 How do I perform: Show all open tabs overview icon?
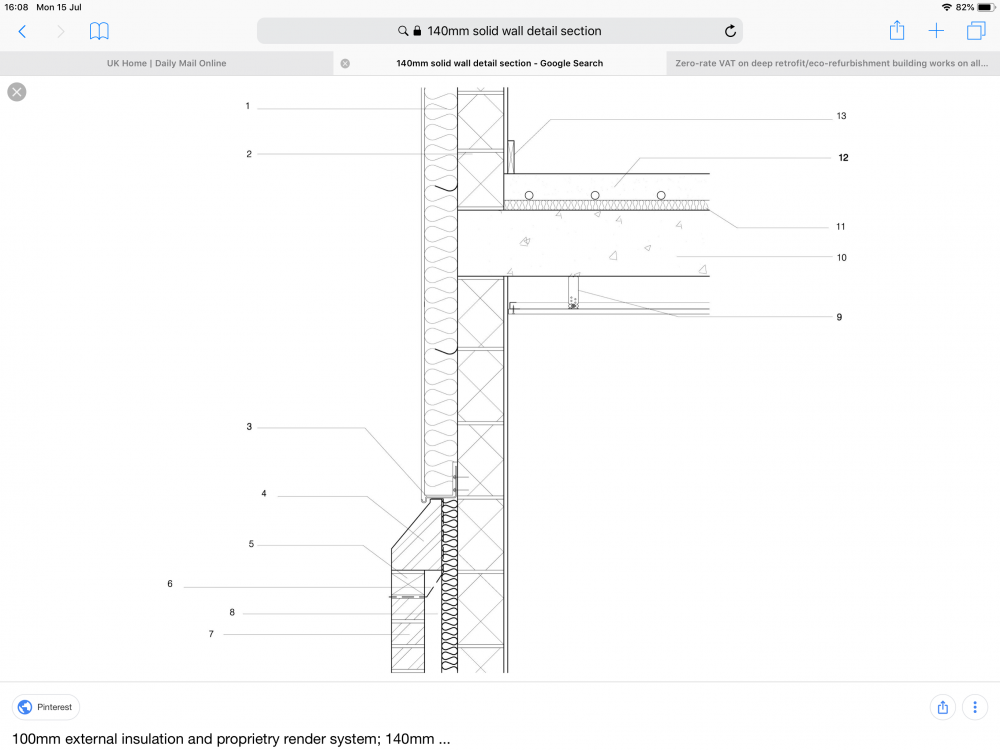976,31
